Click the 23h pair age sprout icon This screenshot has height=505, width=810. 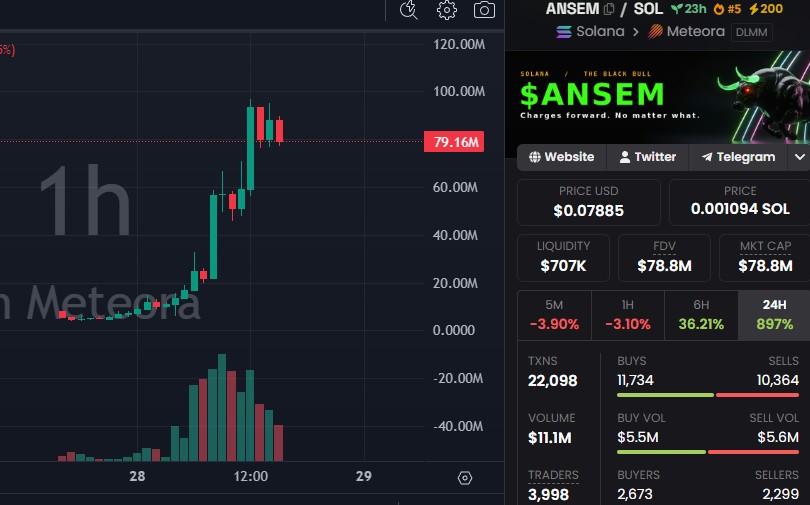click(x=677, y=9)
